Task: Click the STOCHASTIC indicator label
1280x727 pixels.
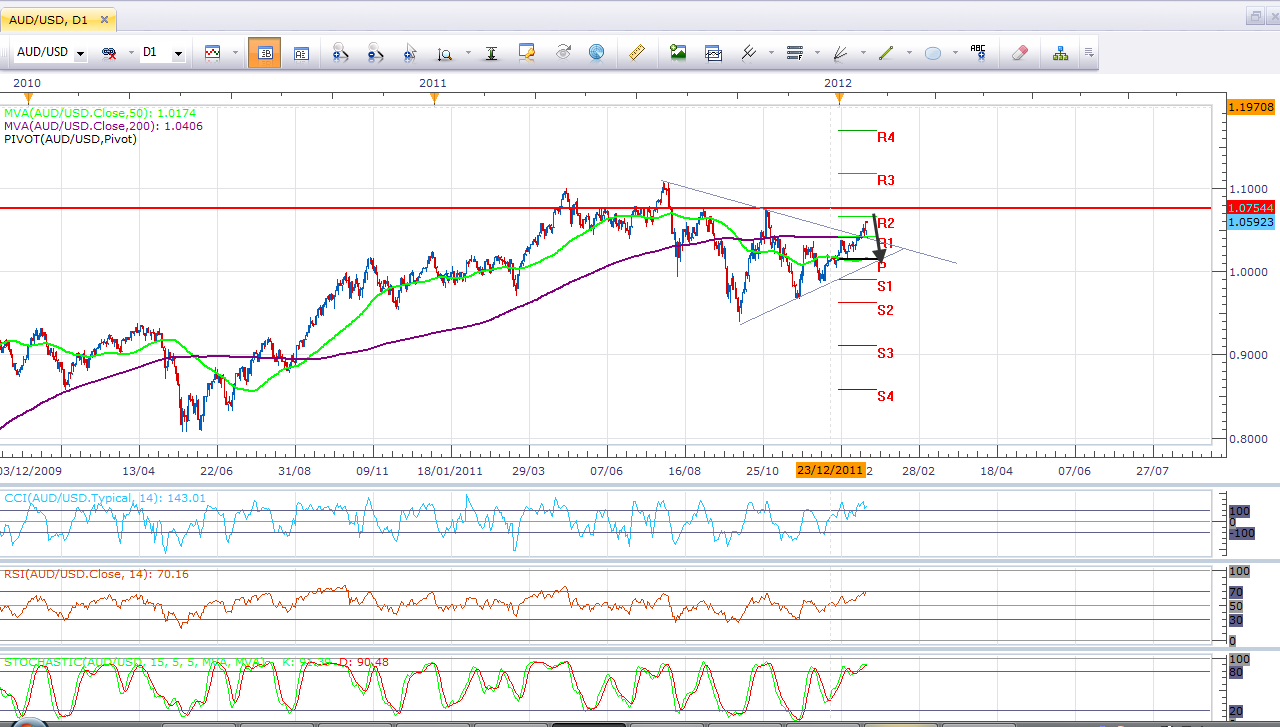Action: 197,662
